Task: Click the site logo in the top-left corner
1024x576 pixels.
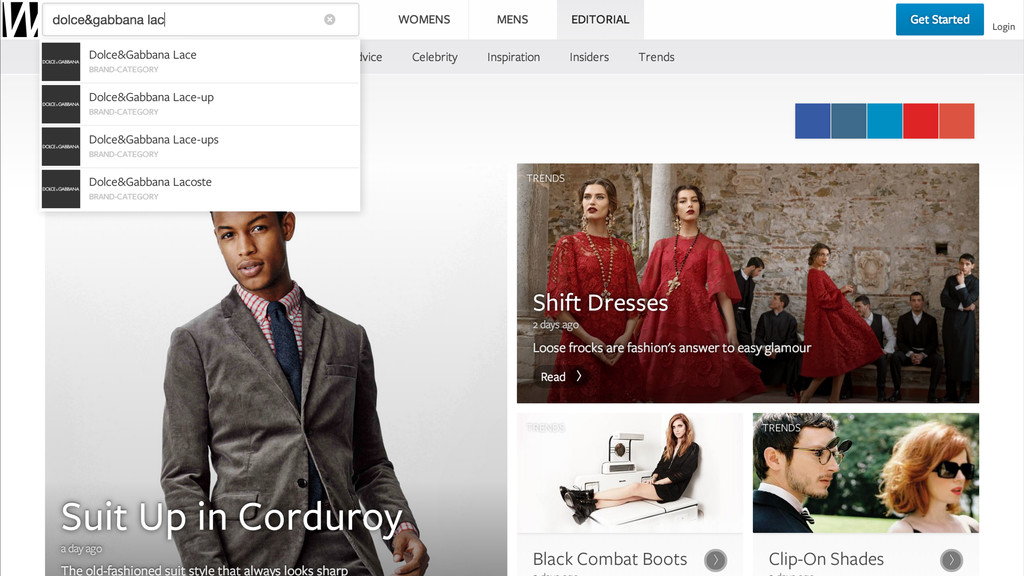Action: (x=20, y=20)
